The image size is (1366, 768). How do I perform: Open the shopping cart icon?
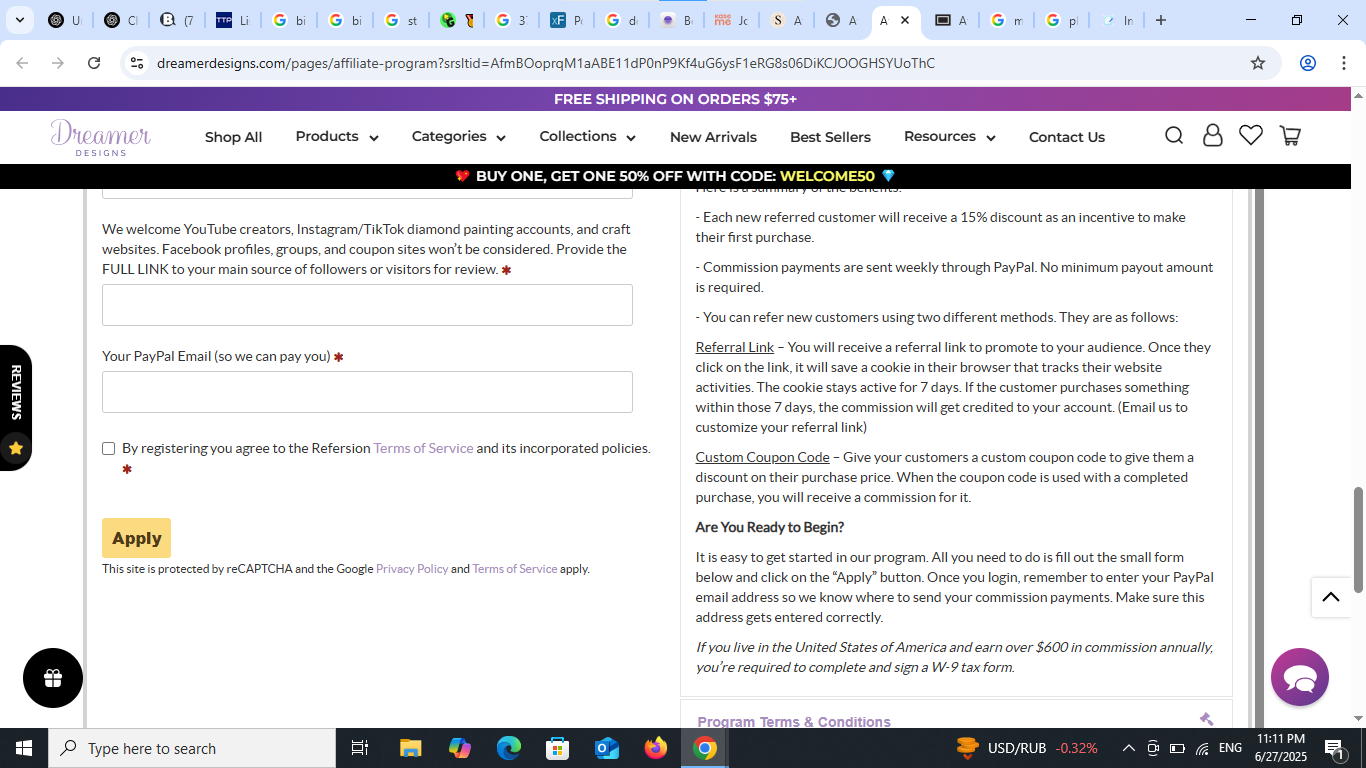(1290, 135)
